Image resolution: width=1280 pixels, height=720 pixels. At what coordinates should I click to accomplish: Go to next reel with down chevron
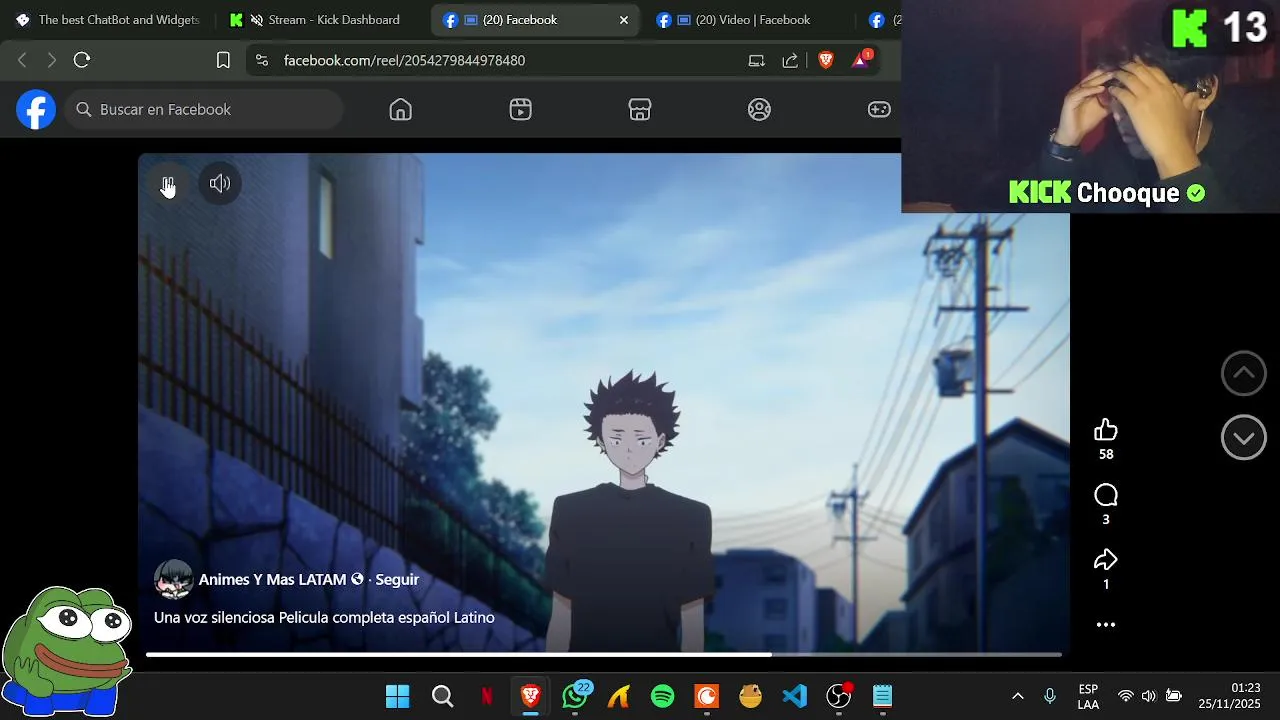[1243, 438]
